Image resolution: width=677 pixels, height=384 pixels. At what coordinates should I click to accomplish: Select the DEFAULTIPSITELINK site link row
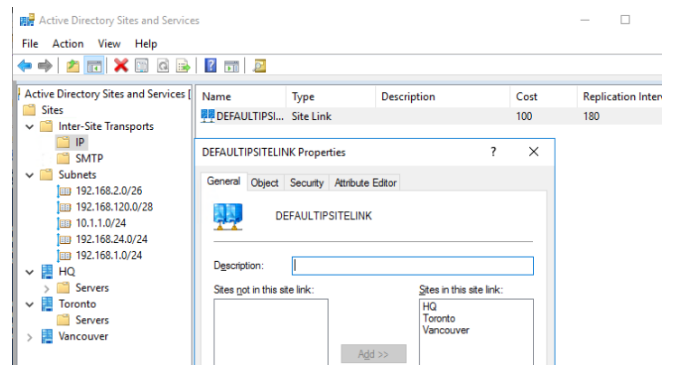(430, 116)
